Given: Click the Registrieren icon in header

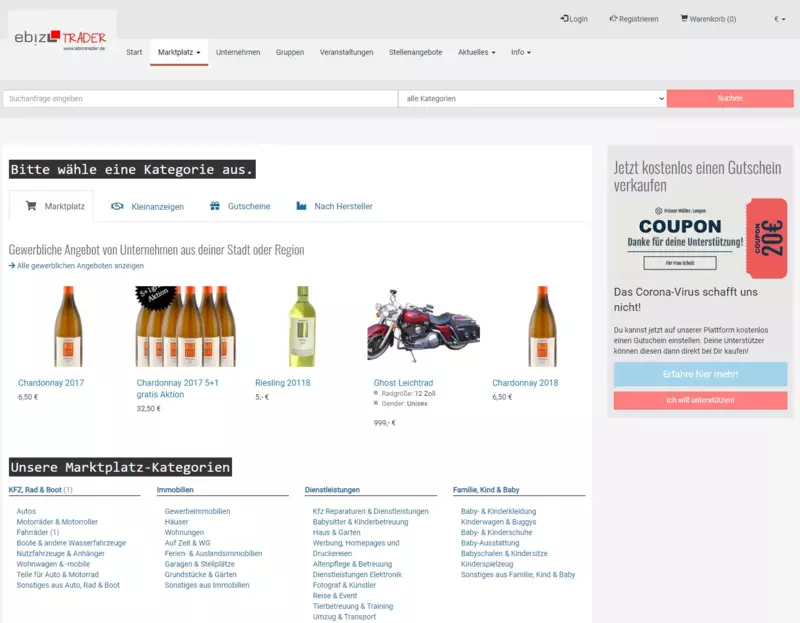Looking at the screenshot, I should tap(614, 18).
